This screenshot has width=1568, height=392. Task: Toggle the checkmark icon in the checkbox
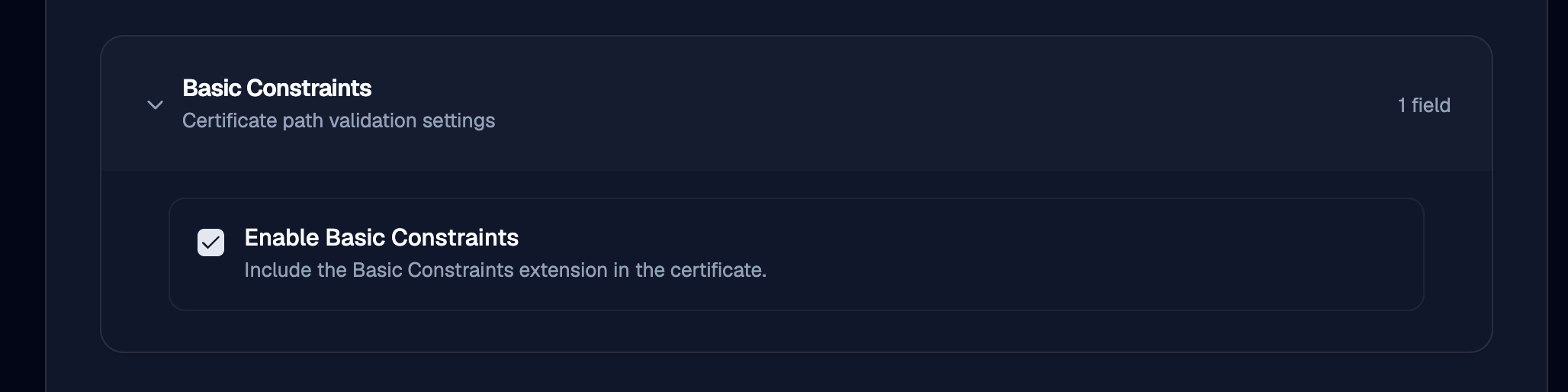pos(210,243)
